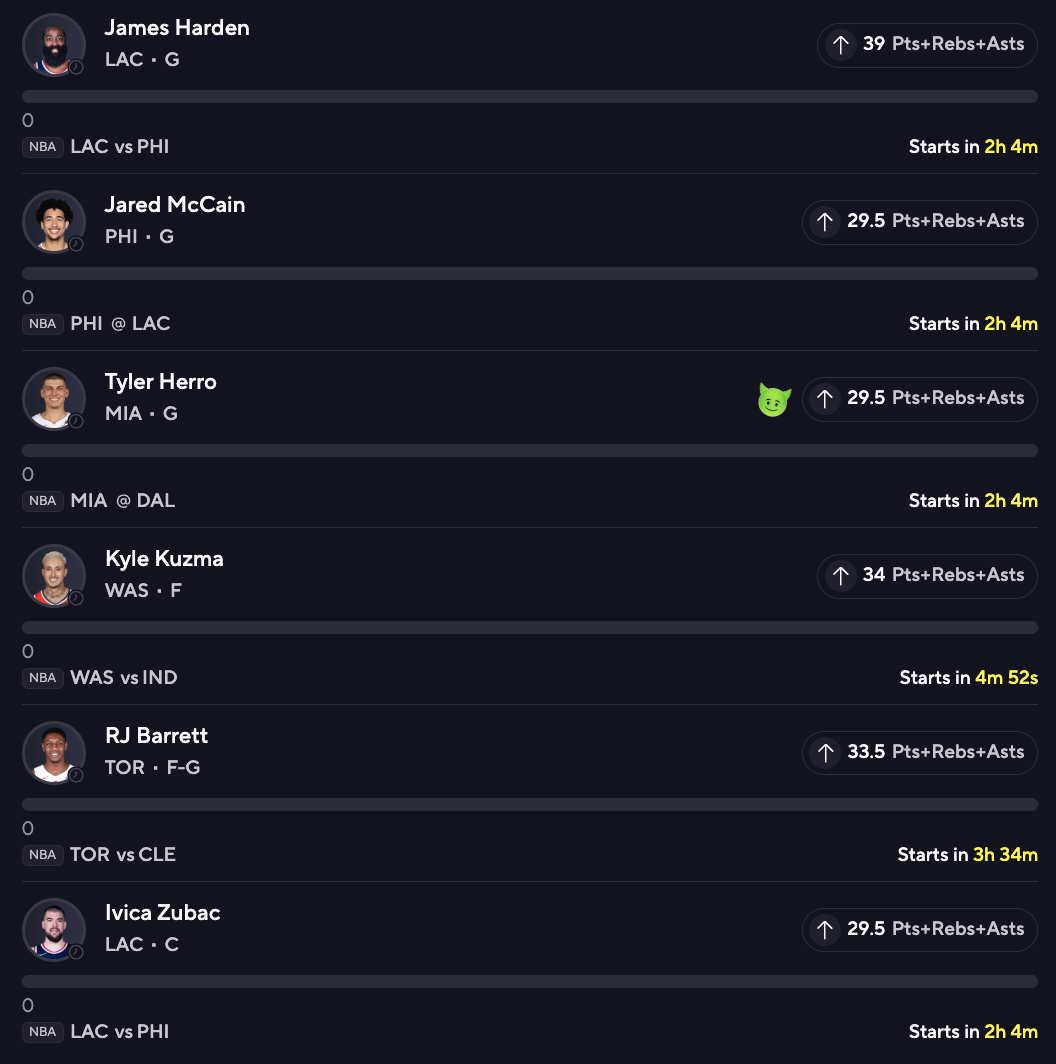Click the up arrow on Harden's 39 pick
1056x1064 pixels.
[x=841, y=45]
